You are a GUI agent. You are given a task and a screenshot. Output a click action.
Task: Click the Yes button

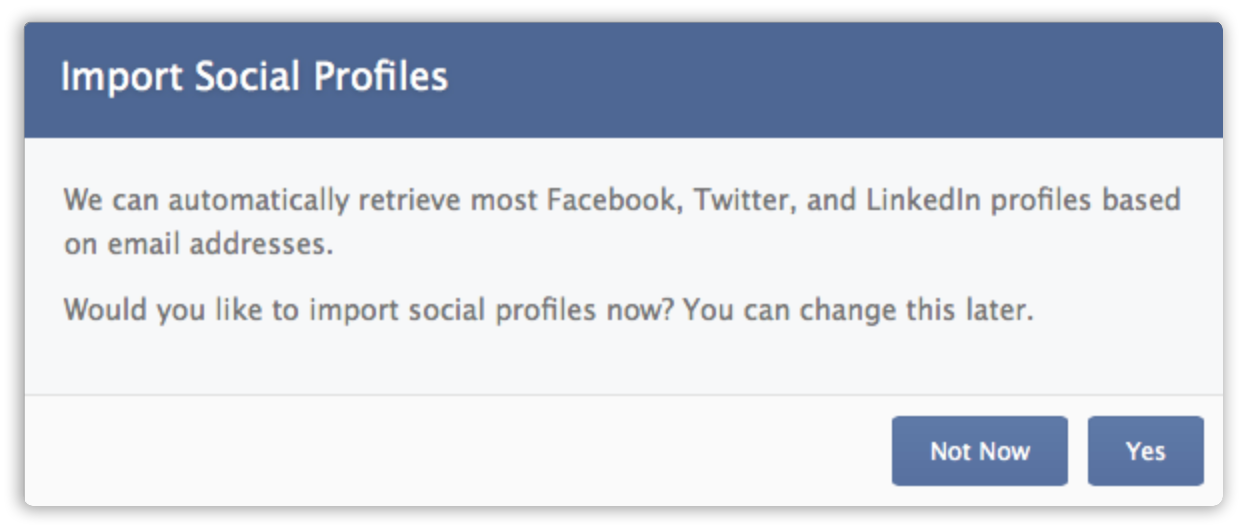(1145, 451)
